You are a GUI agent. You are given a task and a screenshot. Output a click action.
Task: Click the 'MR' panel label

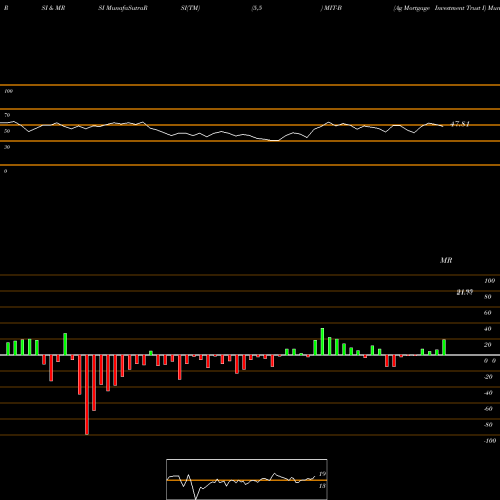(446, 260)
